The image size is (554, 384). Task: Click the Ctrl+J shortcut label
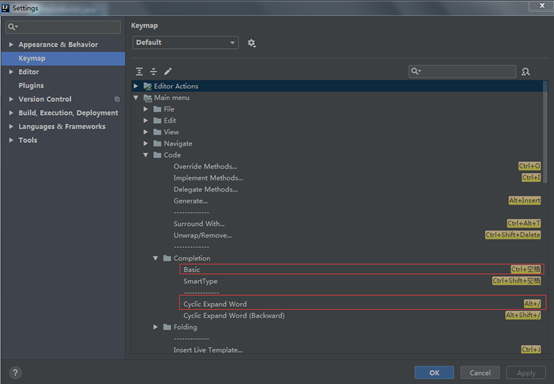[x=531, y=349]
